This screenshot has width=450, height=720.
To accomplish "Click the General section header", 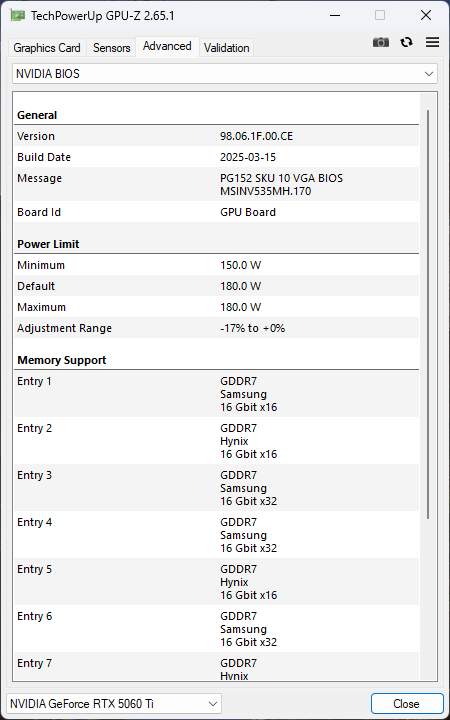I will point(37,115).
